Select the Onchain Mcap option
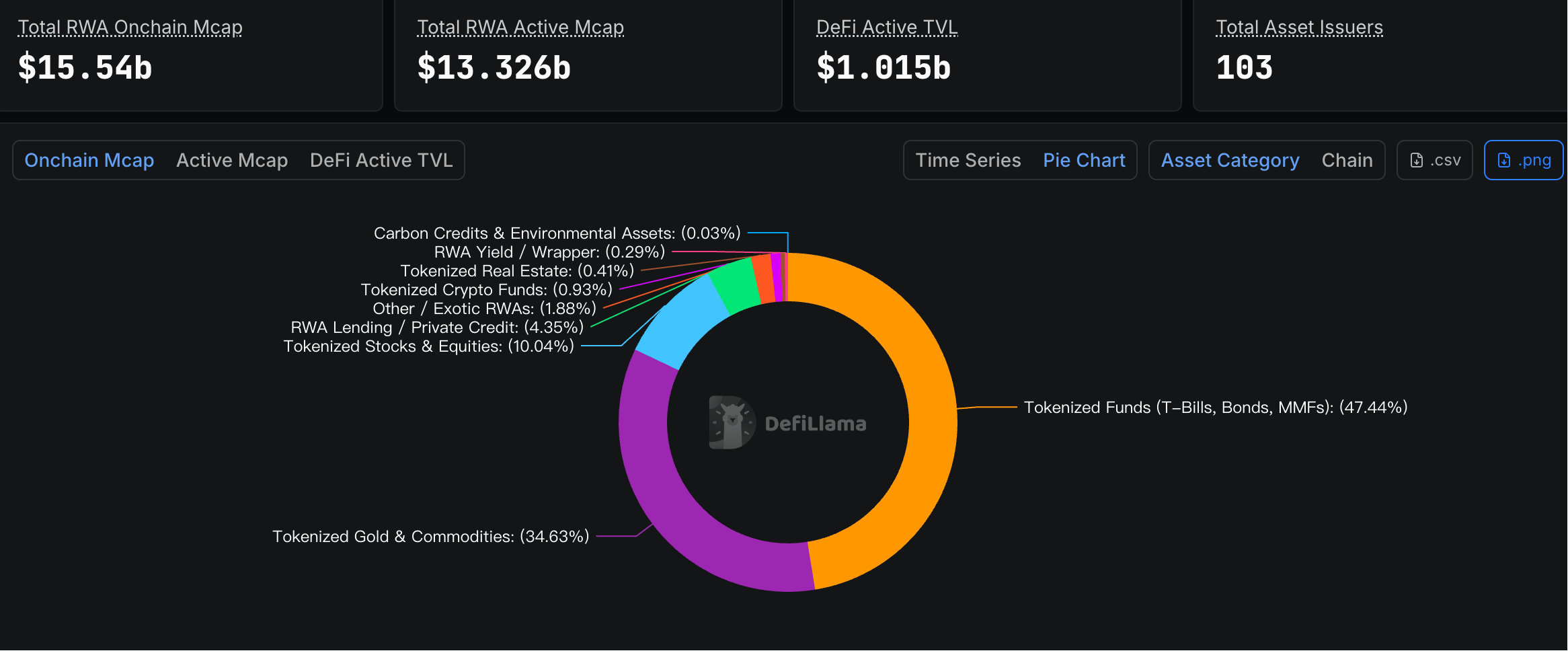Screen dimensions: 1568x651 click(x=89, y=160)
